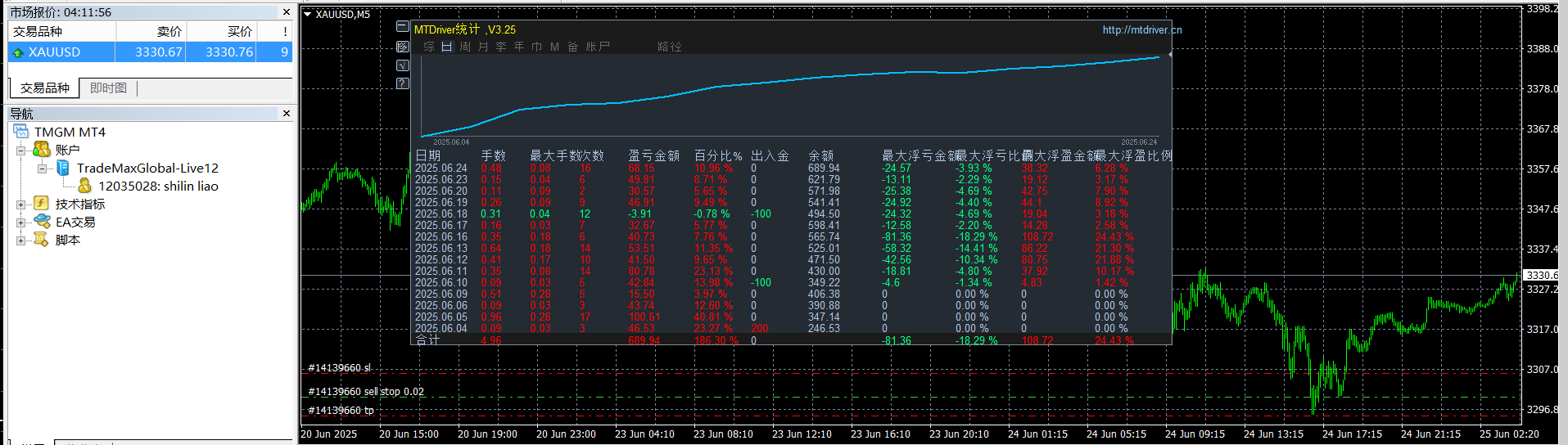1568x445 pixels.
Task: Click the TMGM MT4 root icon
Action: pos(21,132)
